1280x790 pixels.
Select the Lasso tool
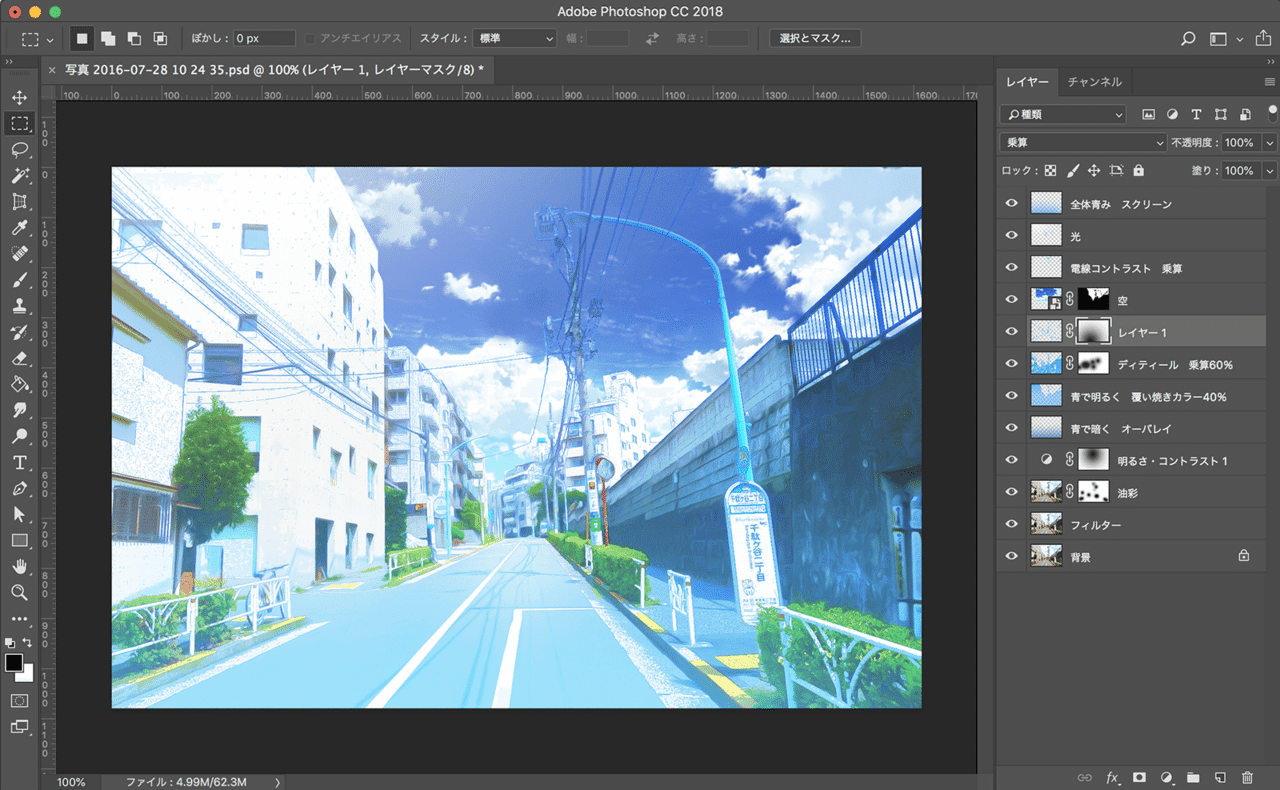19,150
